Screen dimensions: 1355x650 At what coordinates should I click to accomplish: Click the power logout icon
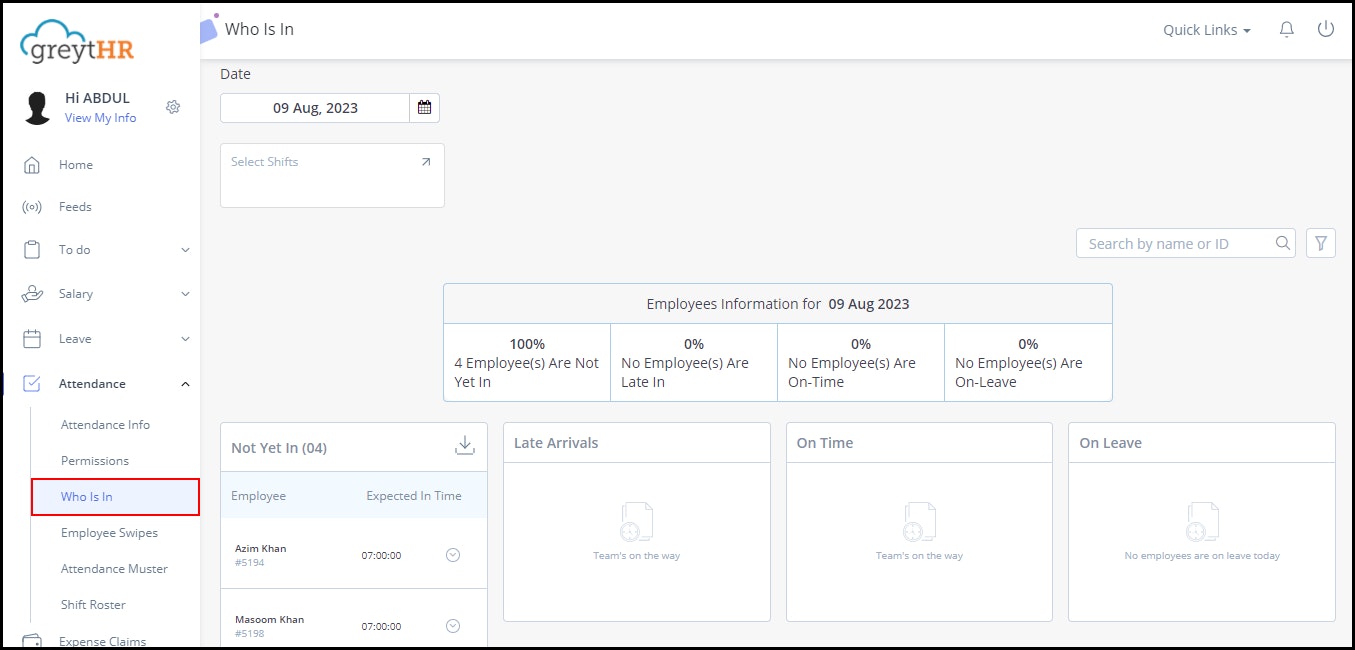click(x=1326, y=30)
